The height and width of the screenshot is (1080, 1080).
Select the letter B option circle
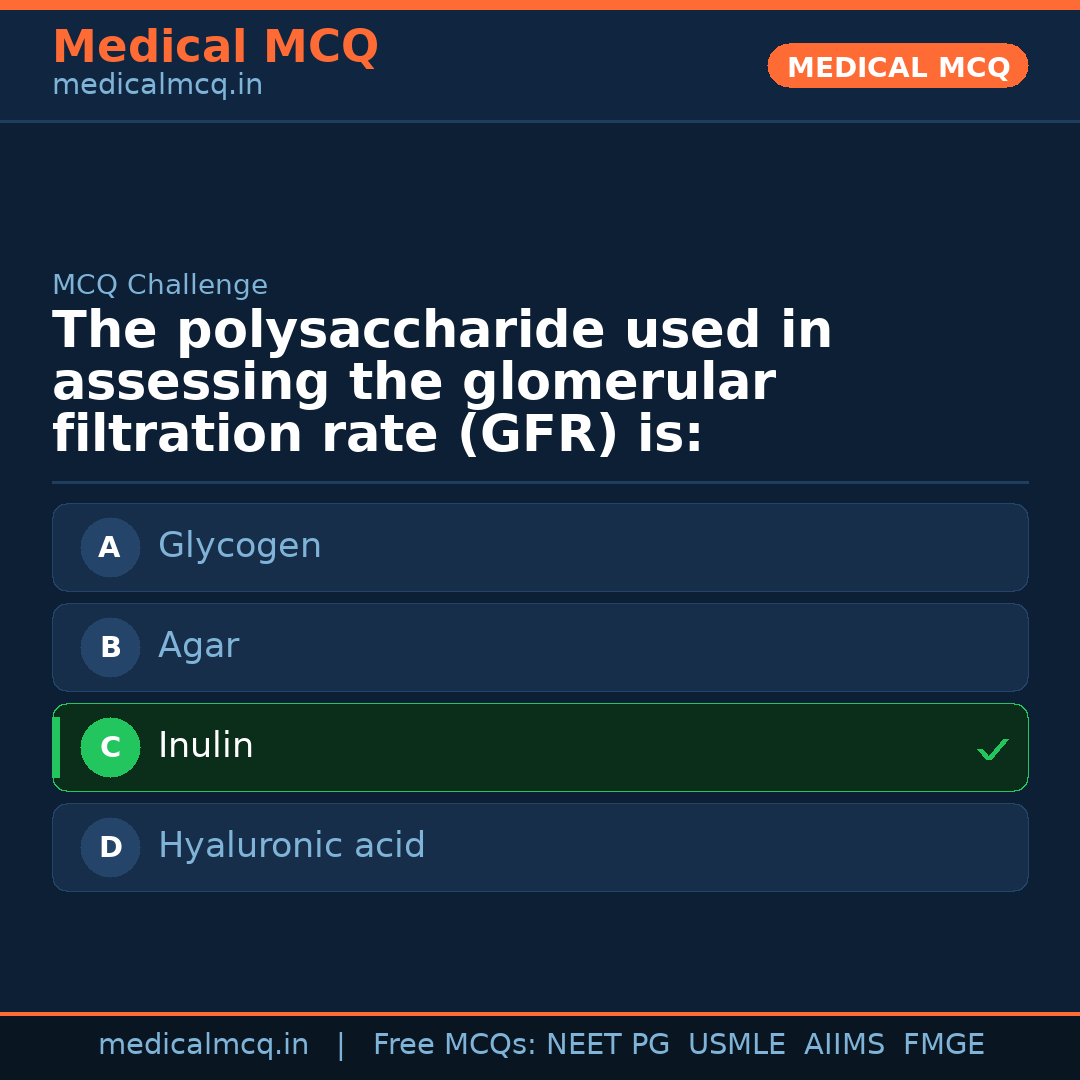point(110,647)
